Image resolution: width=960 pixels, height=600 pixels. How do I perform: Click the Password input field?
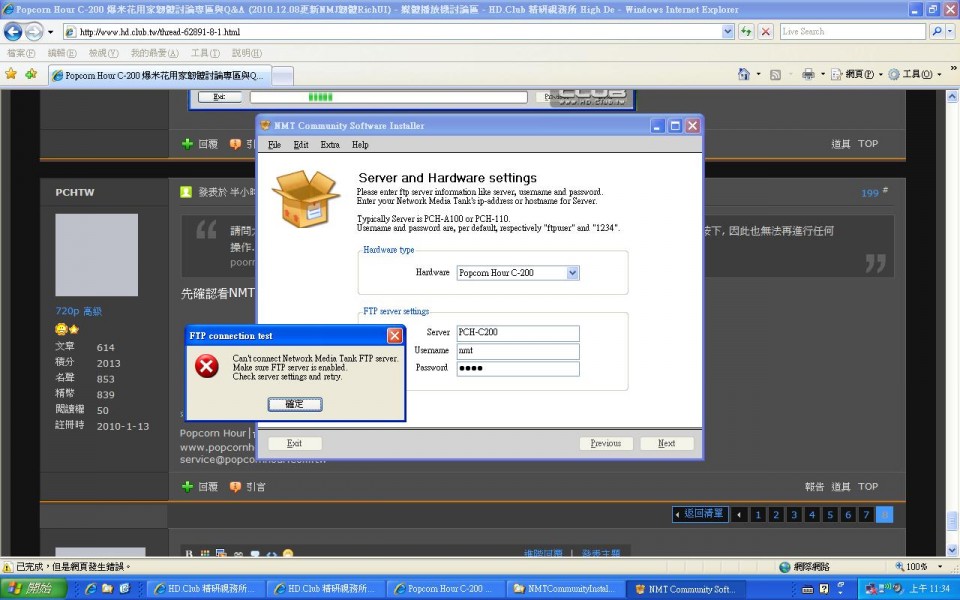(x=517, y=369)
